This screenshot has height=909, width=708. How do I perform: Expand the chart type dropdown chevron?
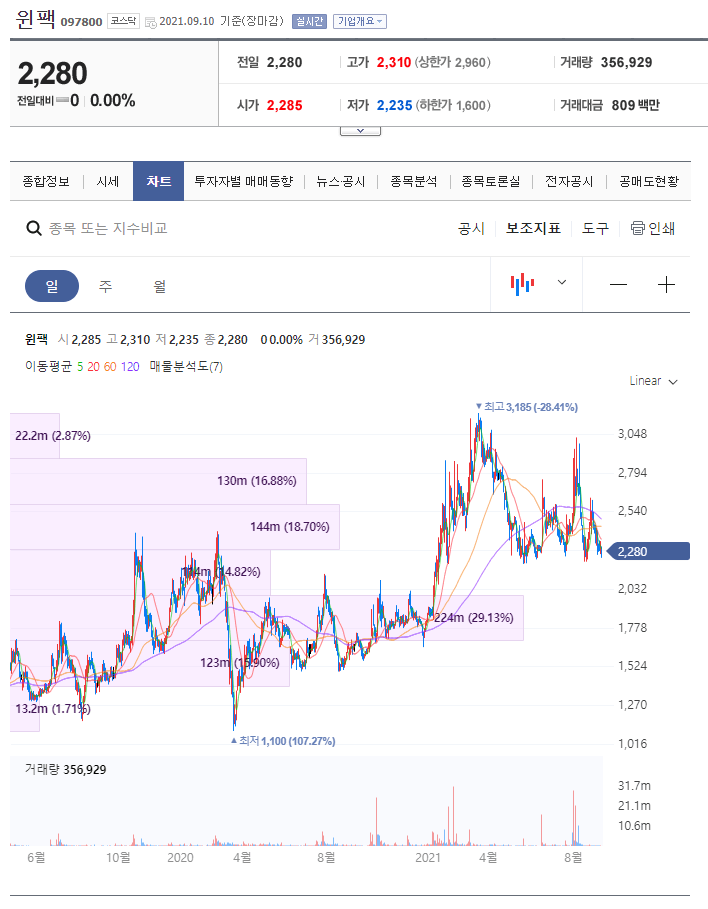[x=561, y=282]
